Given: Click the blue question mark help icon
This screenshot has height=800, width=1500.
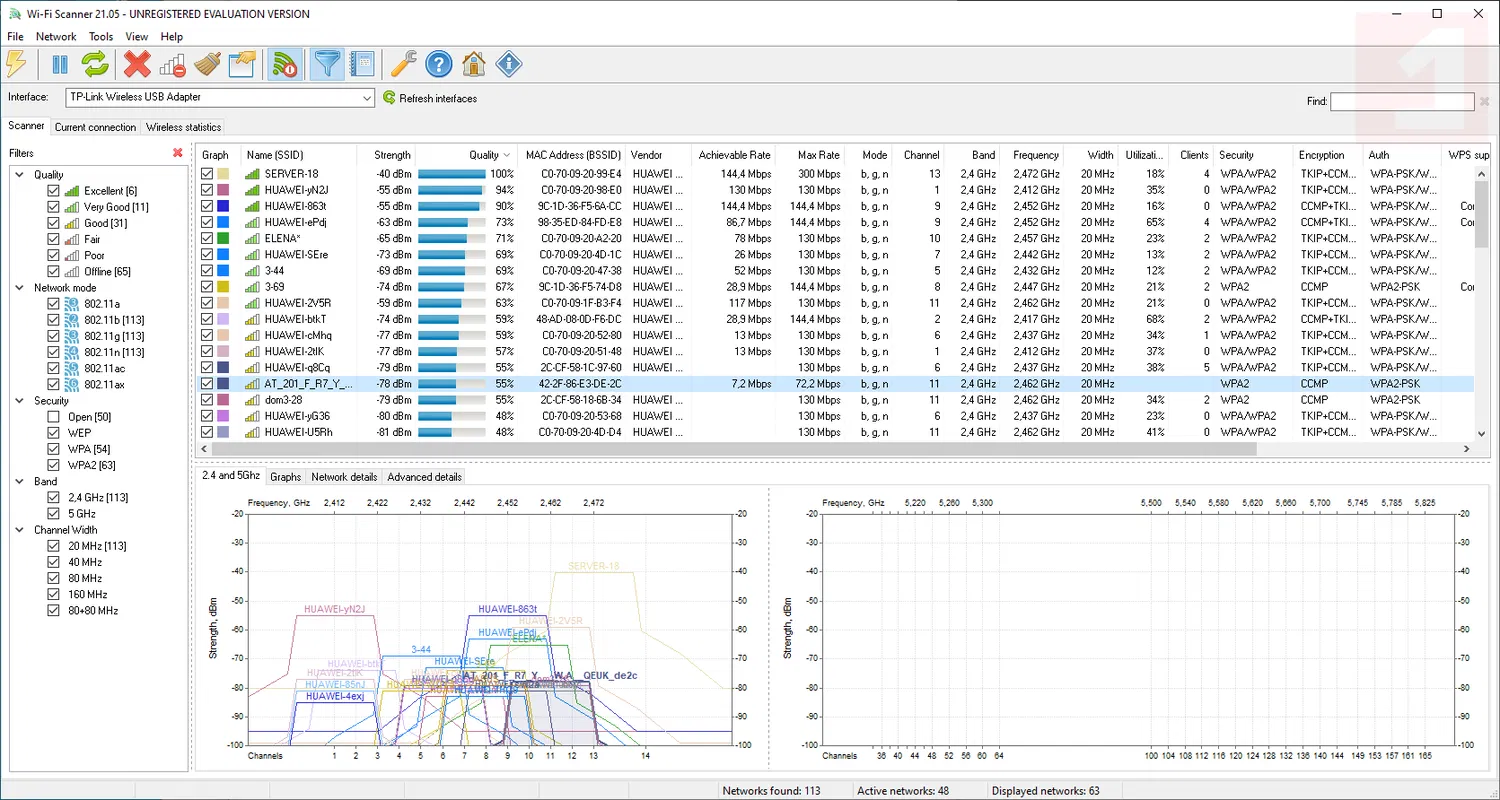Looking at the screenshot, I should [438, 65].
